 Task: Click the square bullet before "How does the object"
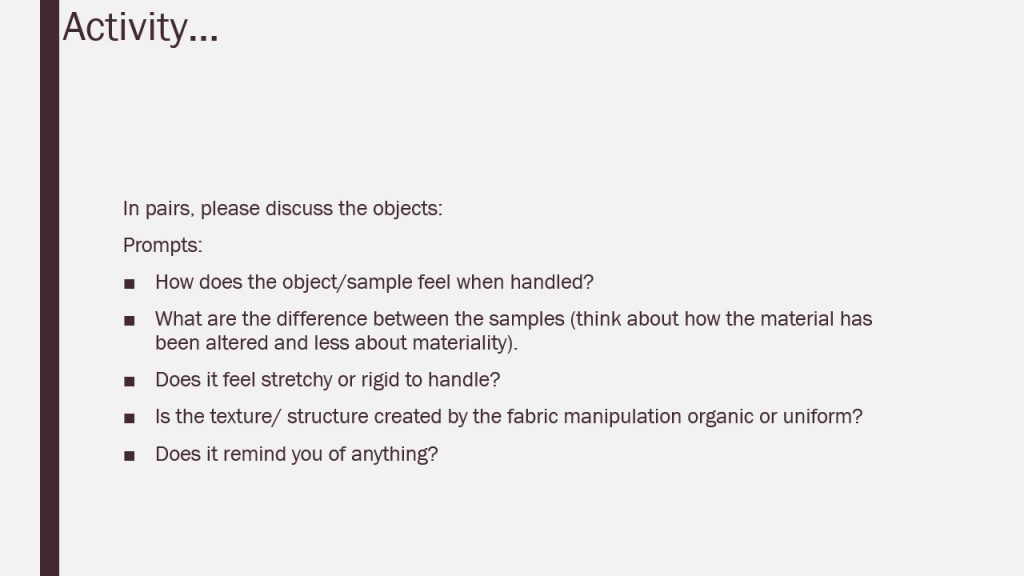[x=129, y=283]
